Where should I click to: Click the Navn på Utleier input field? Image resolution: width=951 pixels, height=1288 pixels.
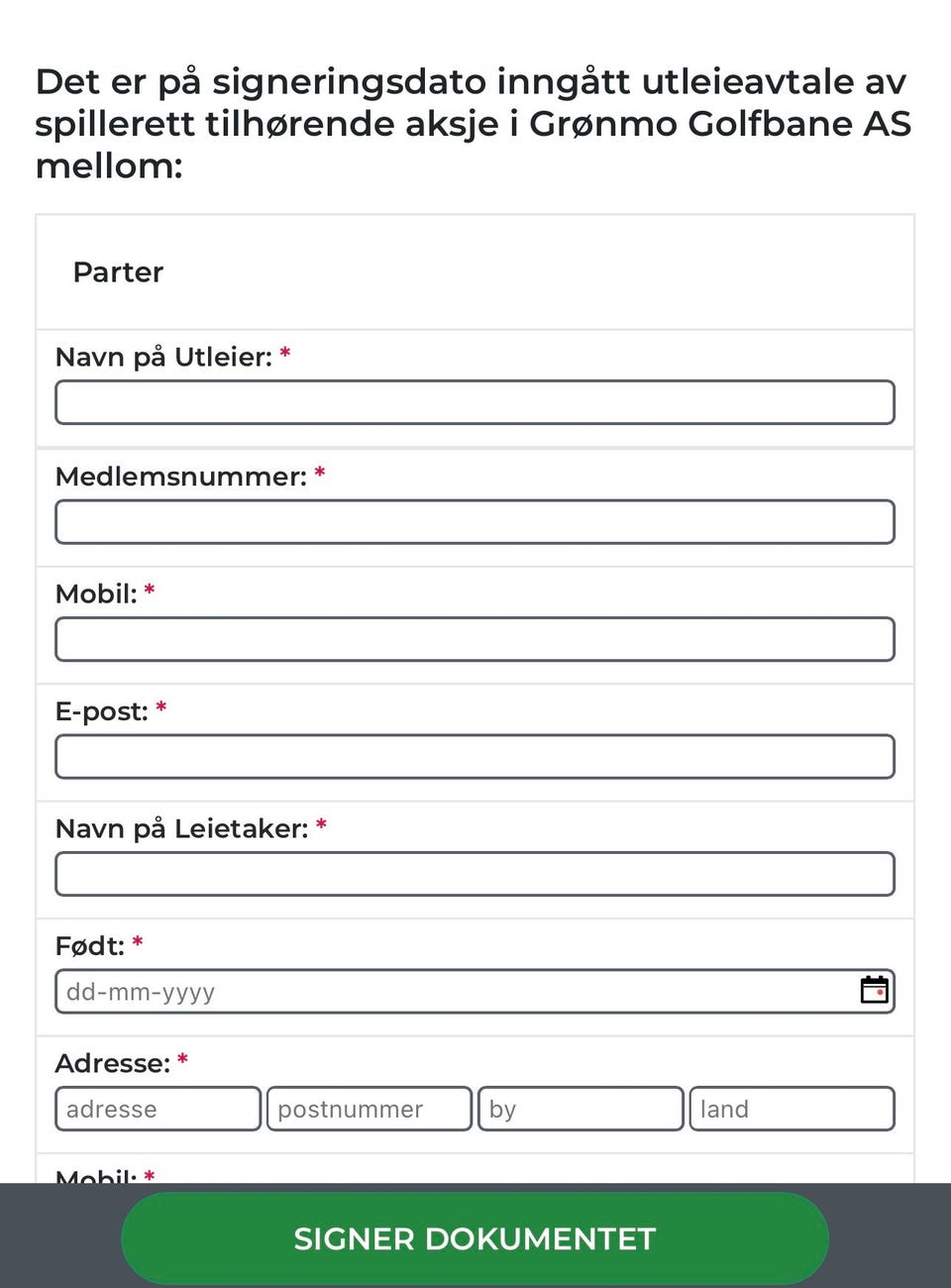(x=475, y=402)
